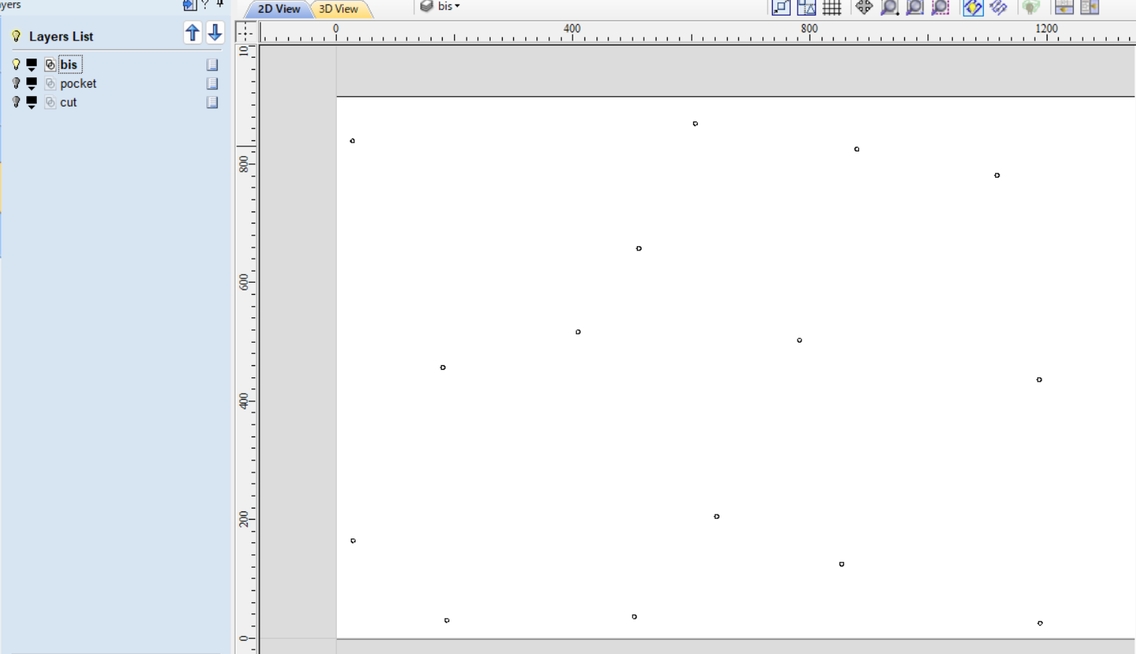Click the vertical ruler at 400 mark
Screen dimensions: 1136x654
pyautogui.click(x=246, y=401)
